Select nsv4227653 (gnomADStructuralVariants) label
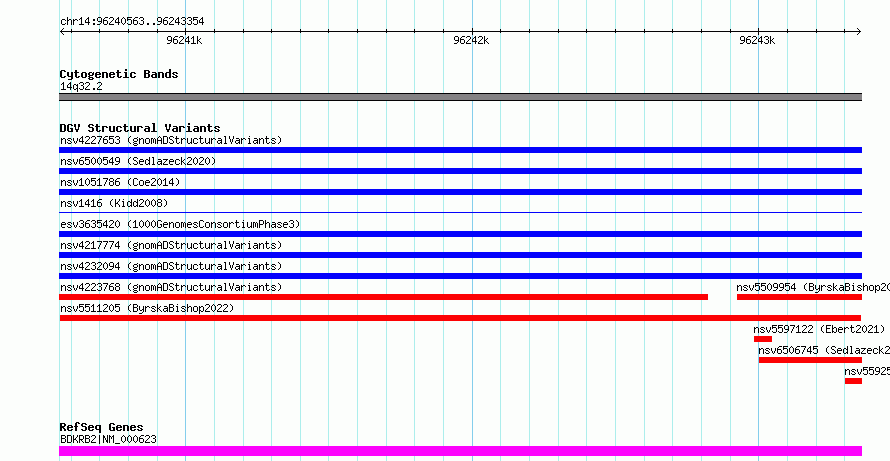The width and height of the screenshot is (890, 461). coord(171,140)
